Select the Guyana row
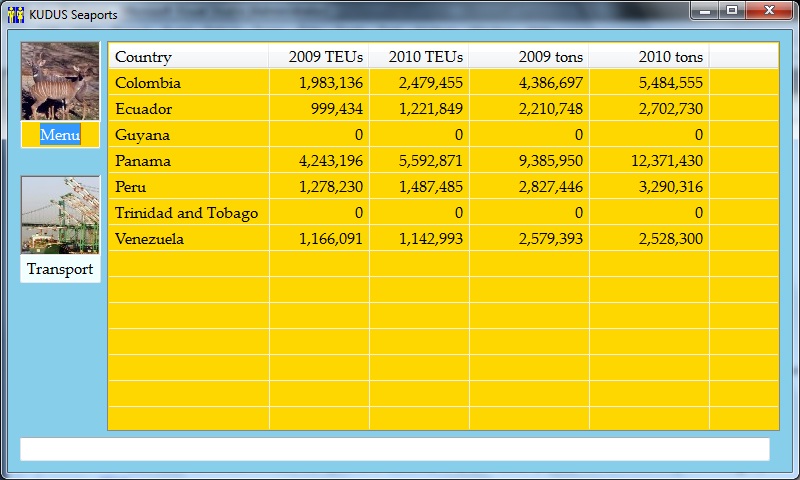Image resolution: width=800 pixels, height=480 pixels. coord(142,135)
